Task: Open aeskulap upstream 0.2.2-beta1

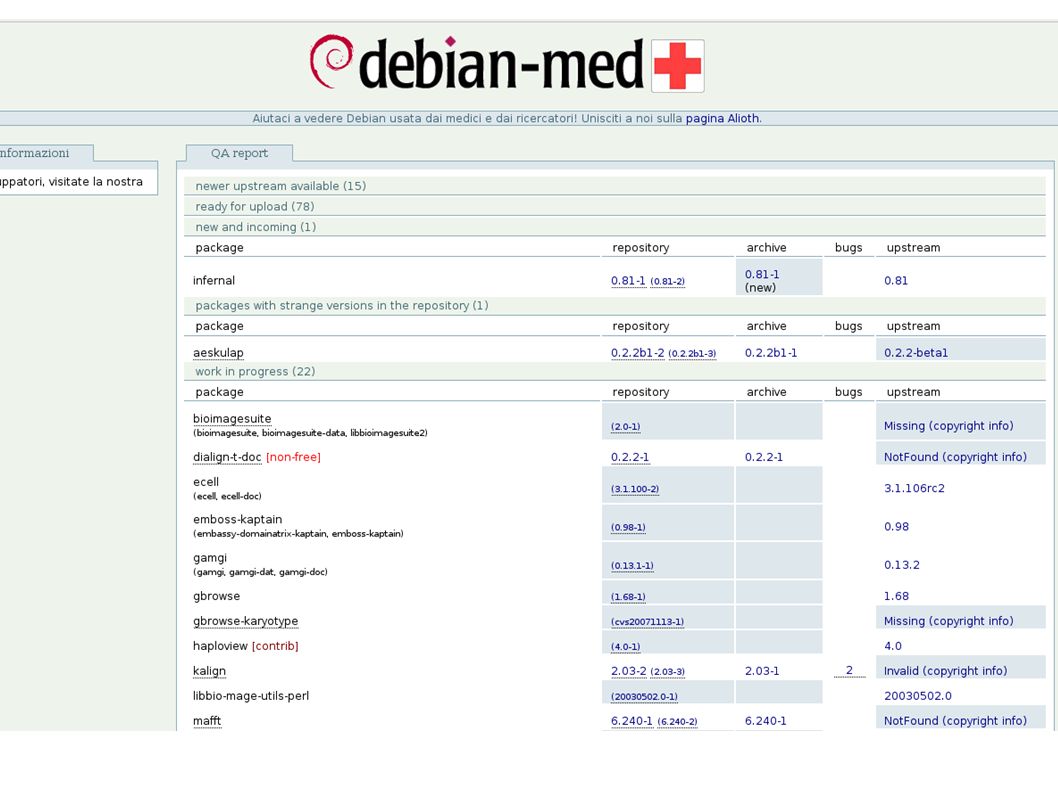Action: point(916,352)
